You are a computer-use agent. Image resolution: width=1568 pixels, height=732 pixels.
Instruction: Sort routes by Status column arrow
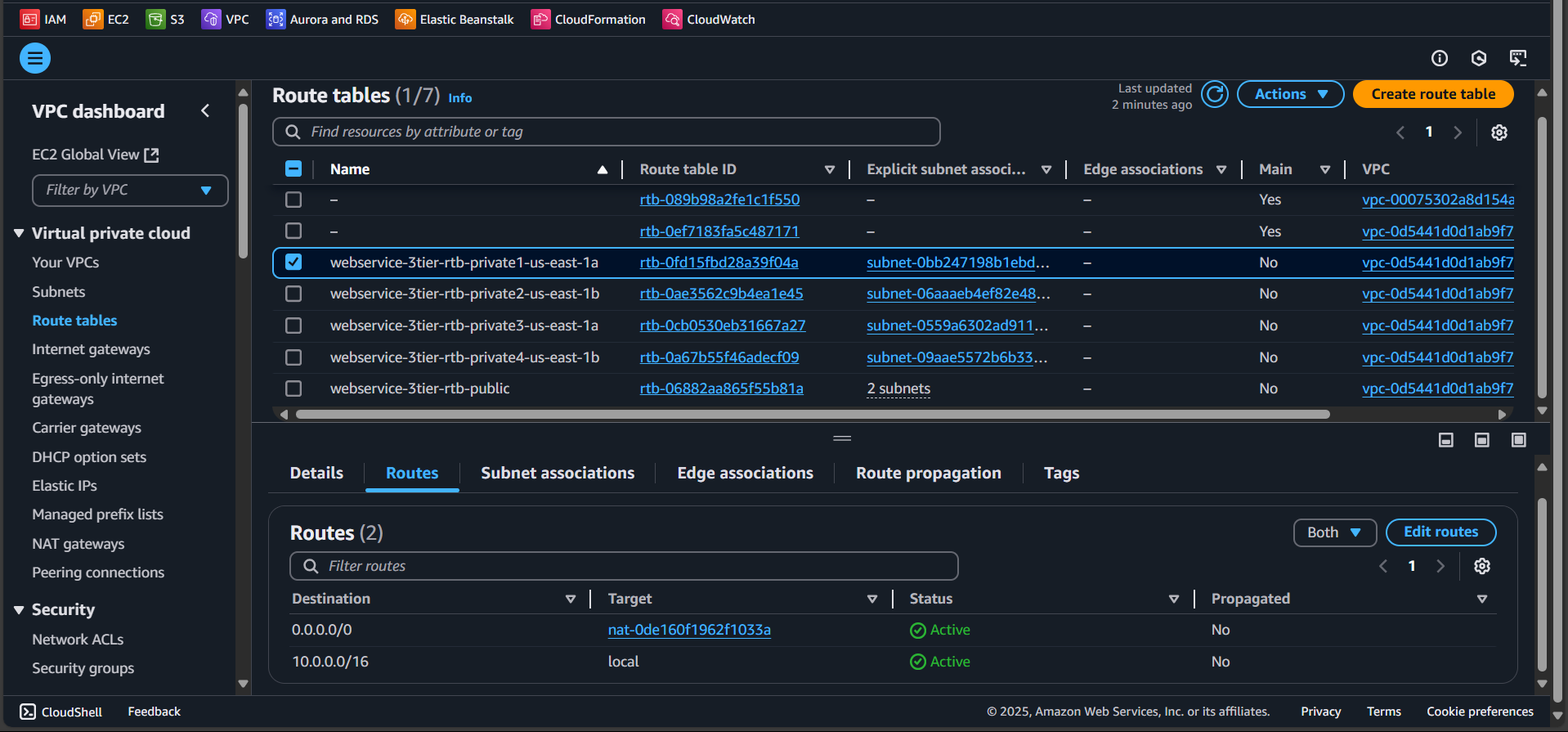[1174, 599]
